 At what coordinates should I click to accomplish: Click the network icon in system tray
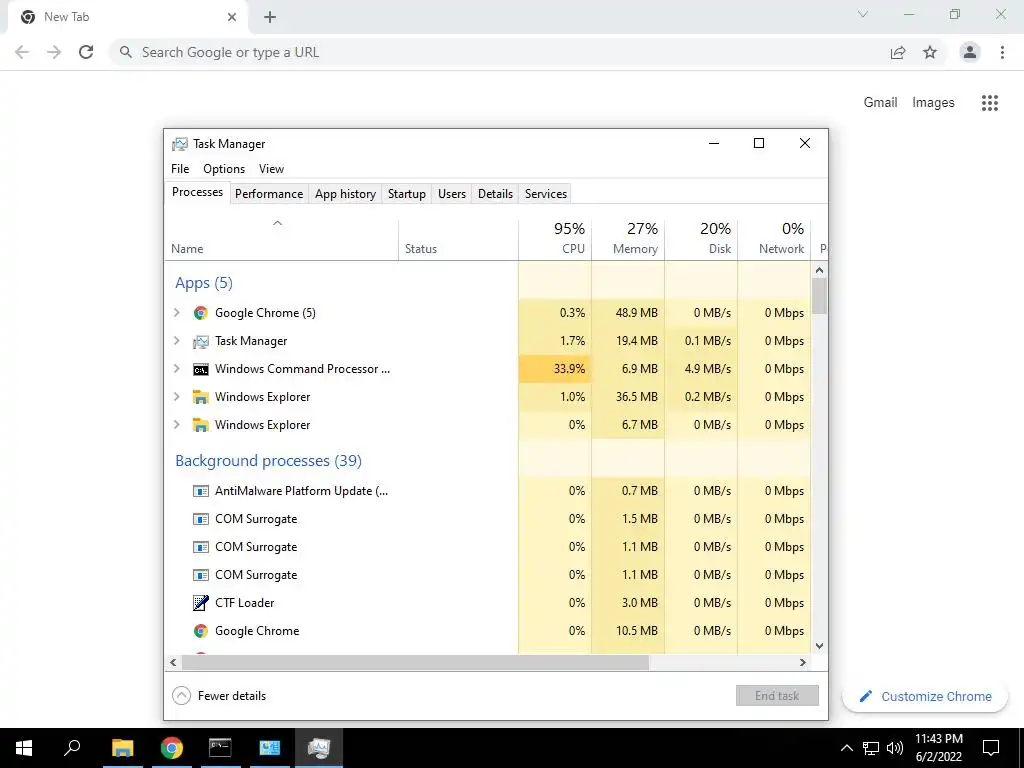click(871, 748)
